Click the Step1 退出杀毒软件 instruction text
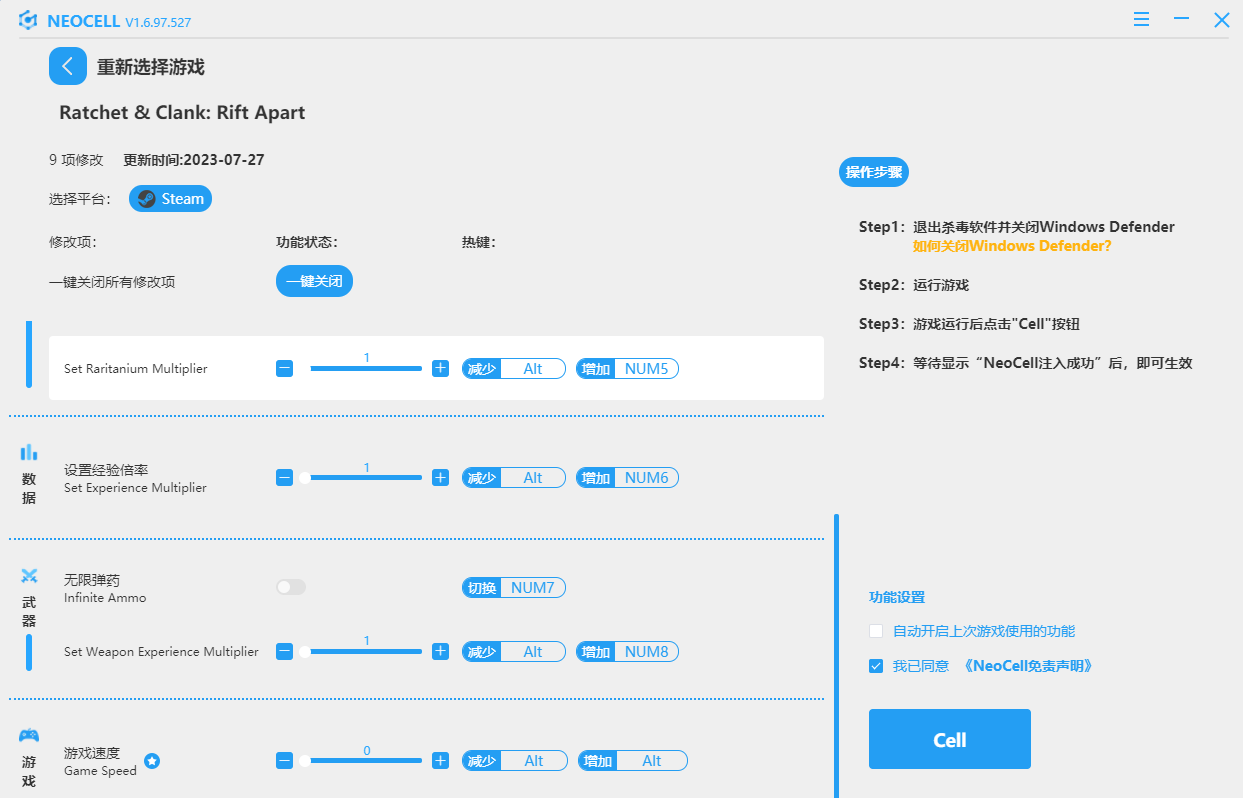The image size is (1243, 798). (x=1017, y=227)
